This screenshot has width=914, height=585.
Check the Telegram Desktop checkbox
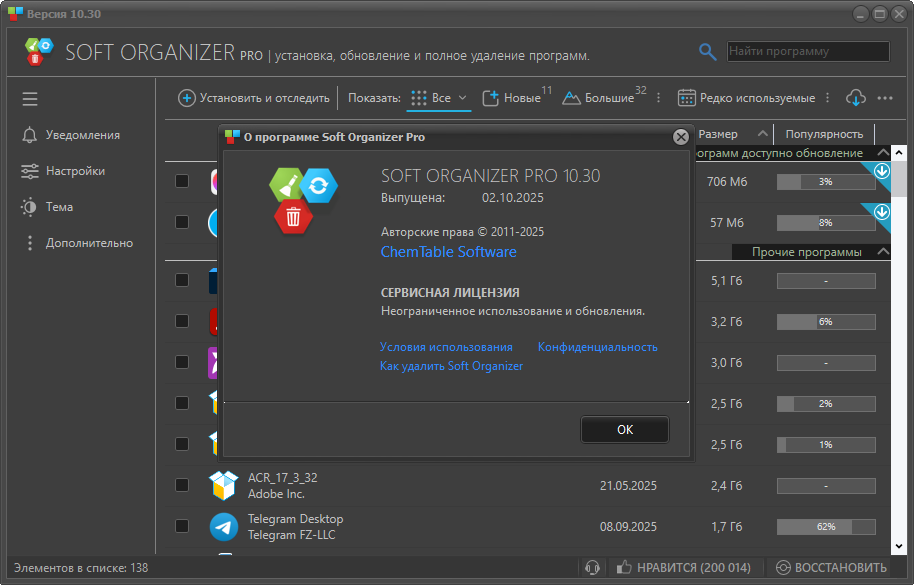(182, 526)
